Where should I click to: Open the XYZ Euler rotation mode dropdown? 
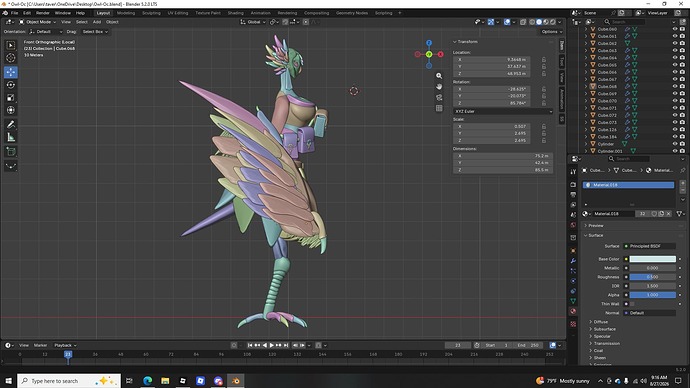pos(503,111)
